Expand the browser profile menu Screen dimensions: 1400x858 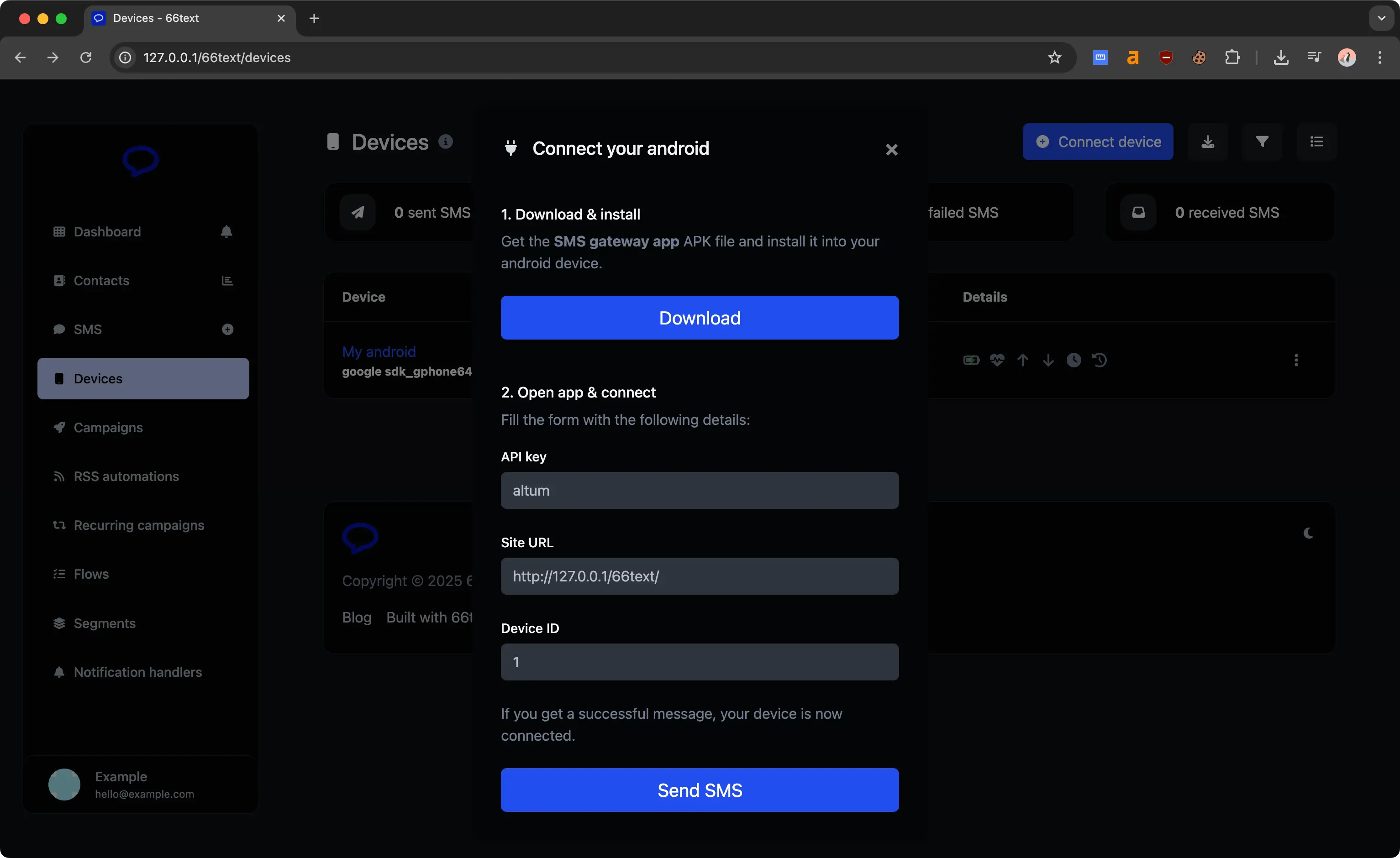pos(1348,58)
